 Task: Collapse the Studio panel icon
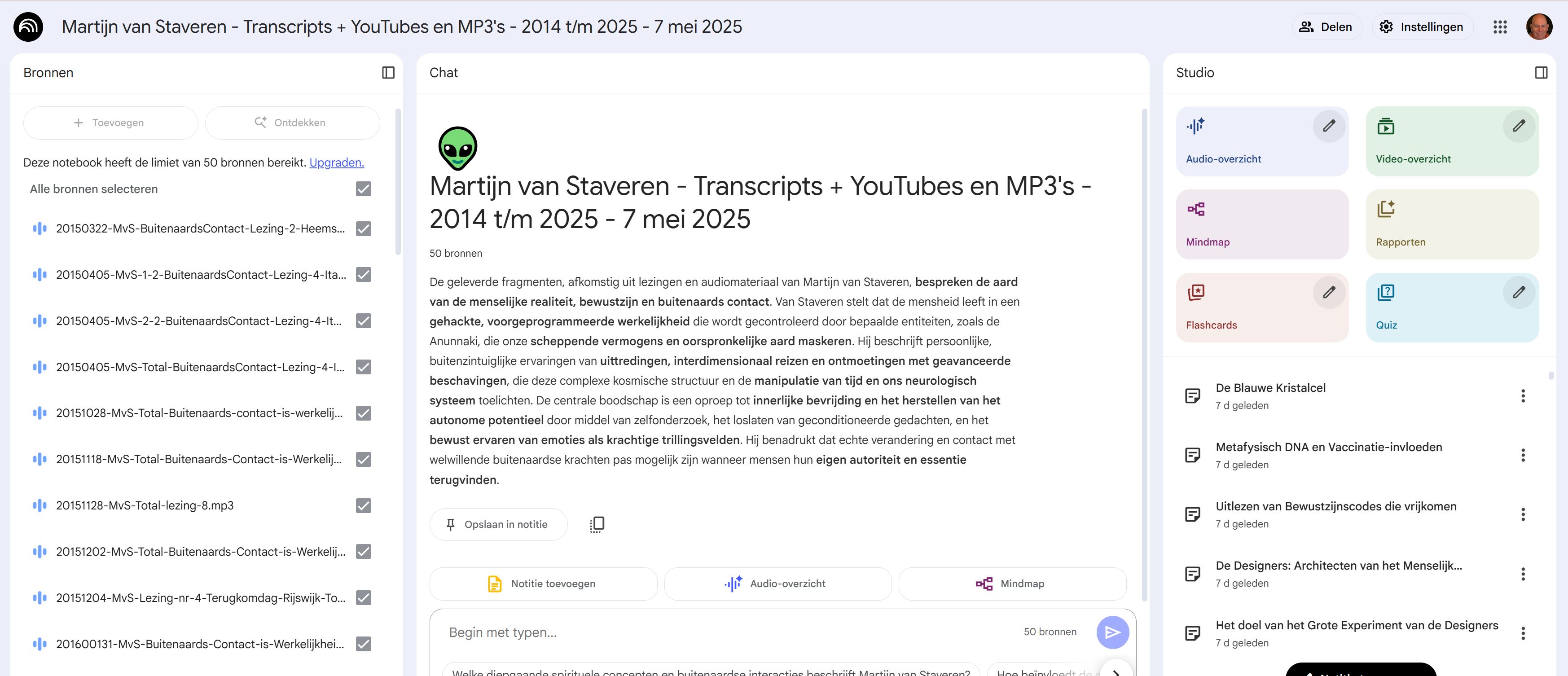(1541, 72)
